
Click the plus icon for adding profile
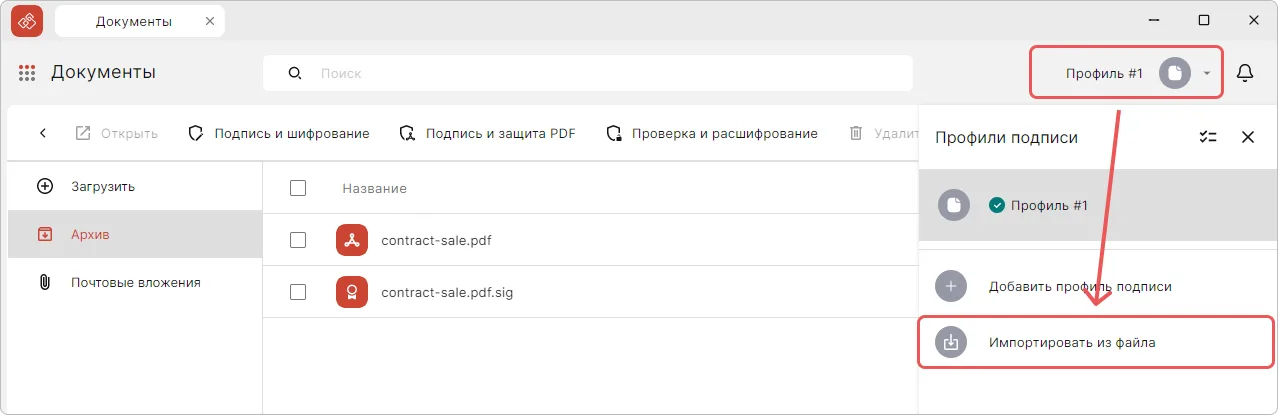(951, 286)
